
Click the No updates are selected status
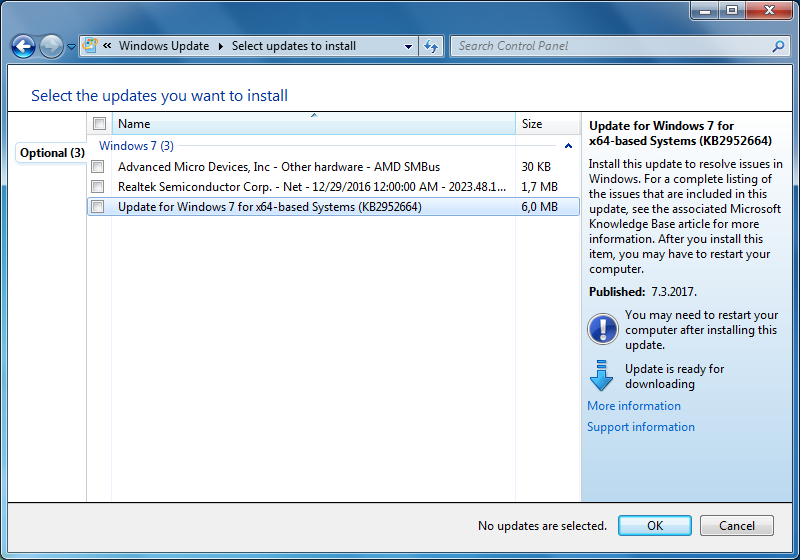[x=542, y=526]
